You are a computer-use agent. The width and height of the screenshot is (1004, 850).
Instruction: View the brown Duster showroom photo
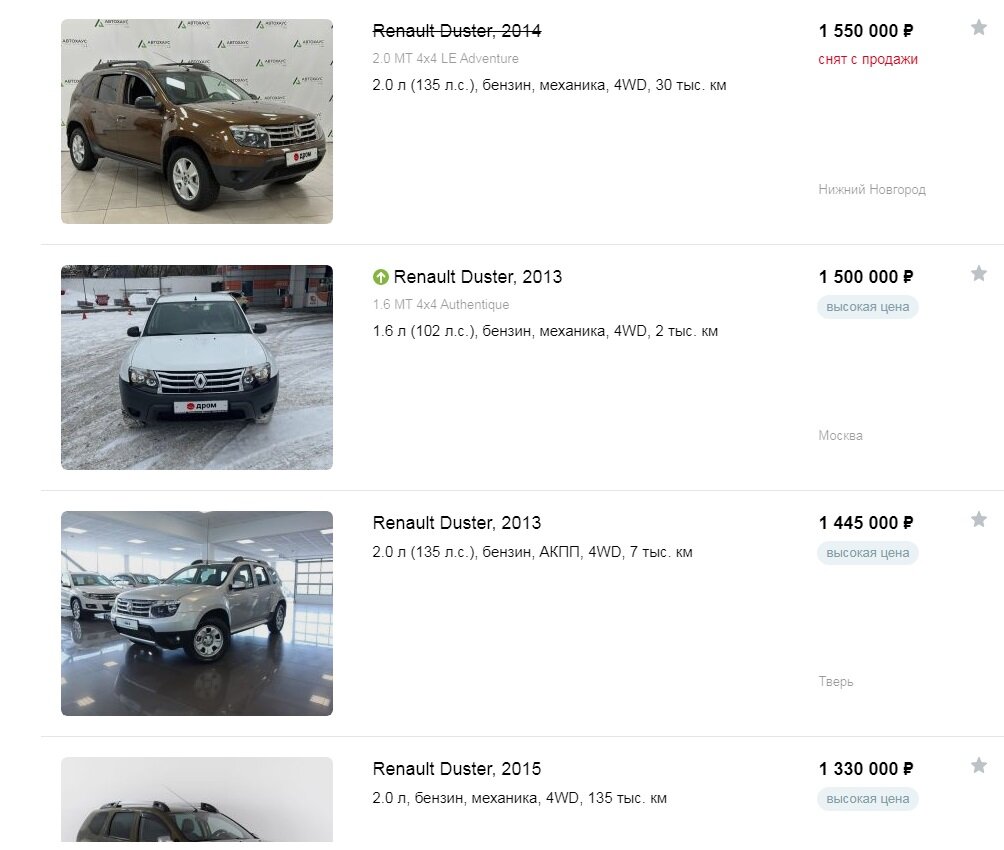click(x=197, y=121)
